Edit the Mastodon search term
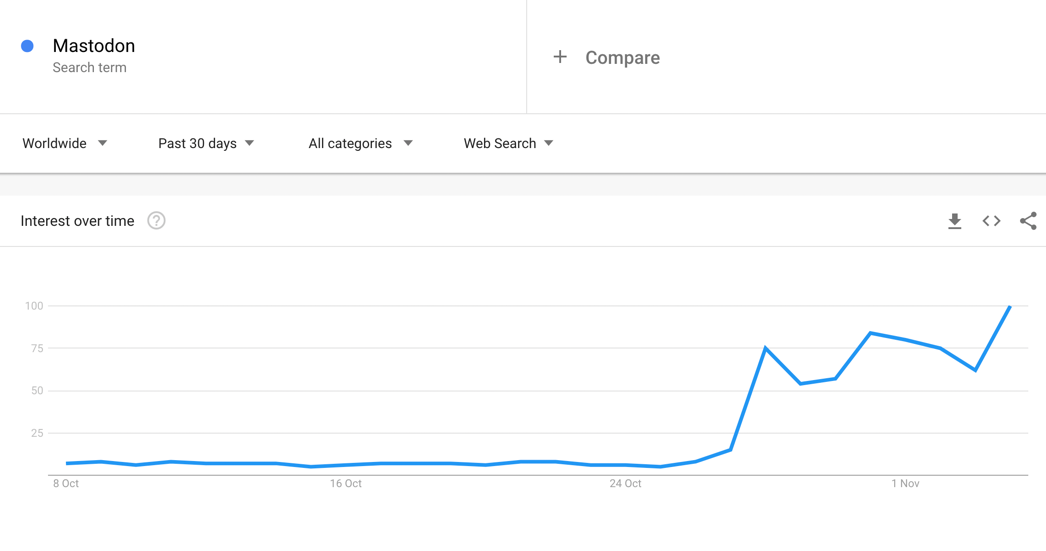The image size is (1046, 551). point(94,46)
